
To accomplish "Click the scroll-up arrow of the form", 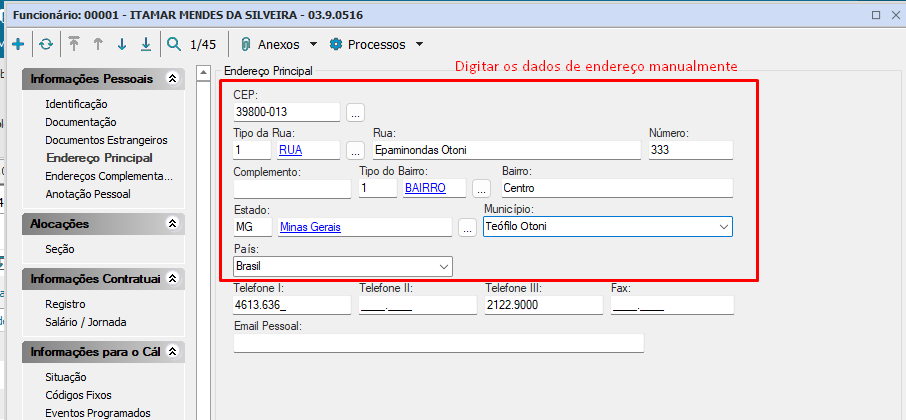I will (x=203, y=73).
